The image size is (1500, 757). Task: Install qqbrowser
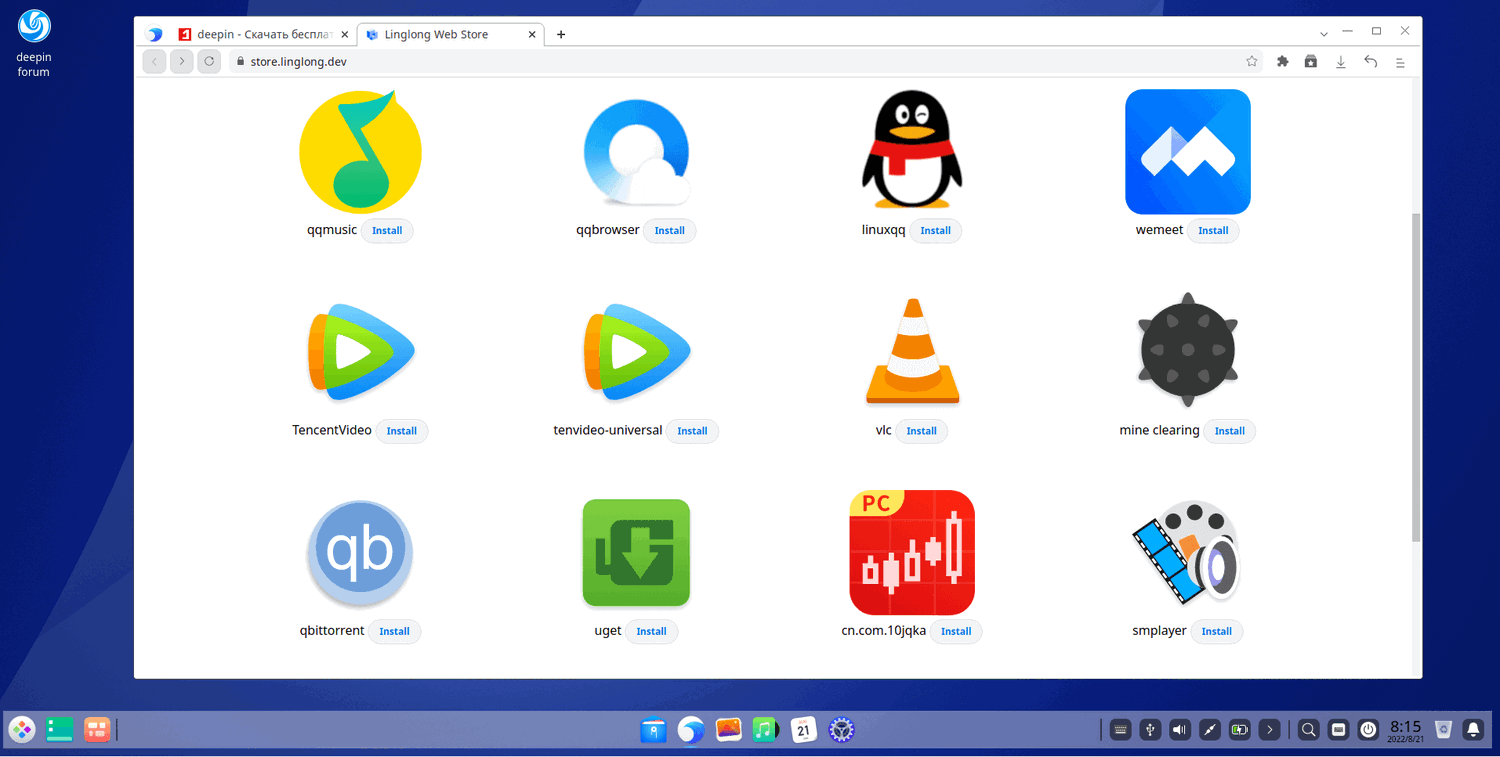[x=670, y=230]
